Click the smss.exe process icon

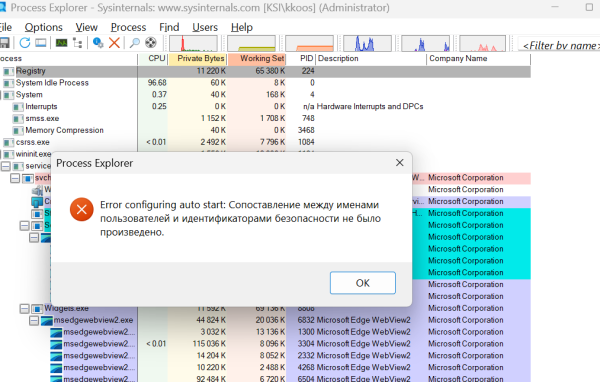[18, 119]
